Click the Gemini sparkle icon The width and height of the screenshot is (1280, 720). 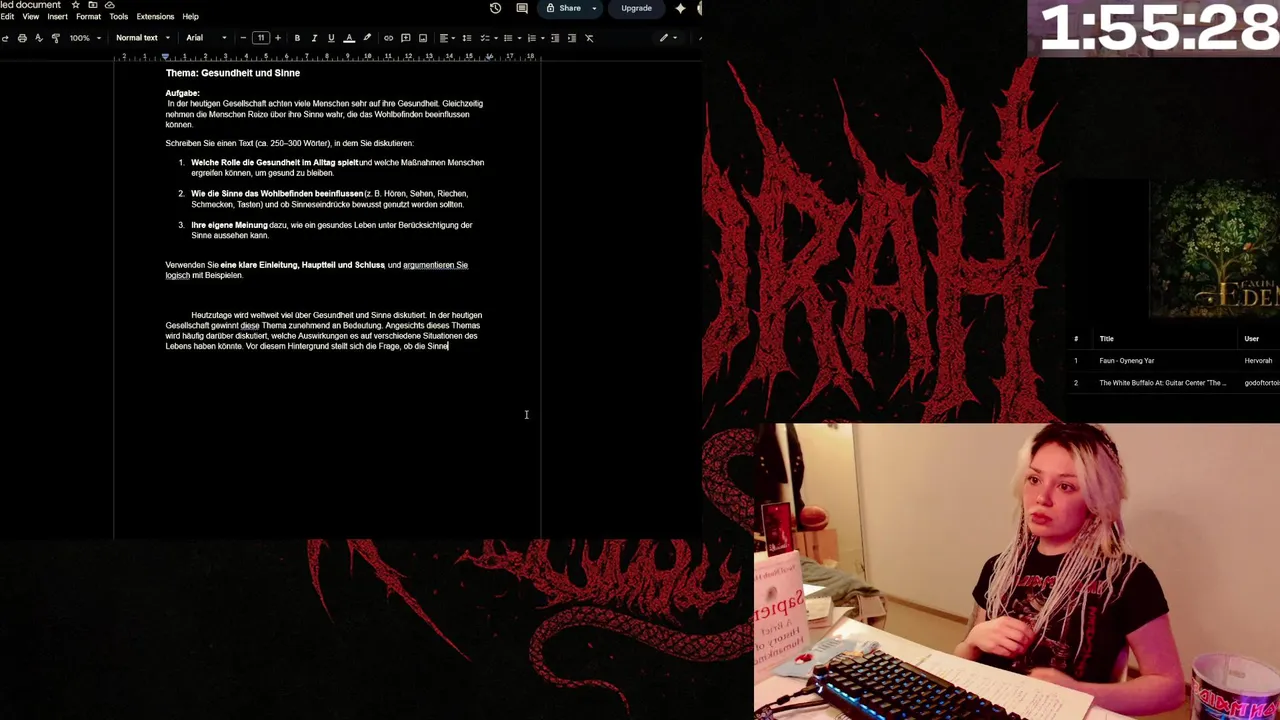(680, 8)
